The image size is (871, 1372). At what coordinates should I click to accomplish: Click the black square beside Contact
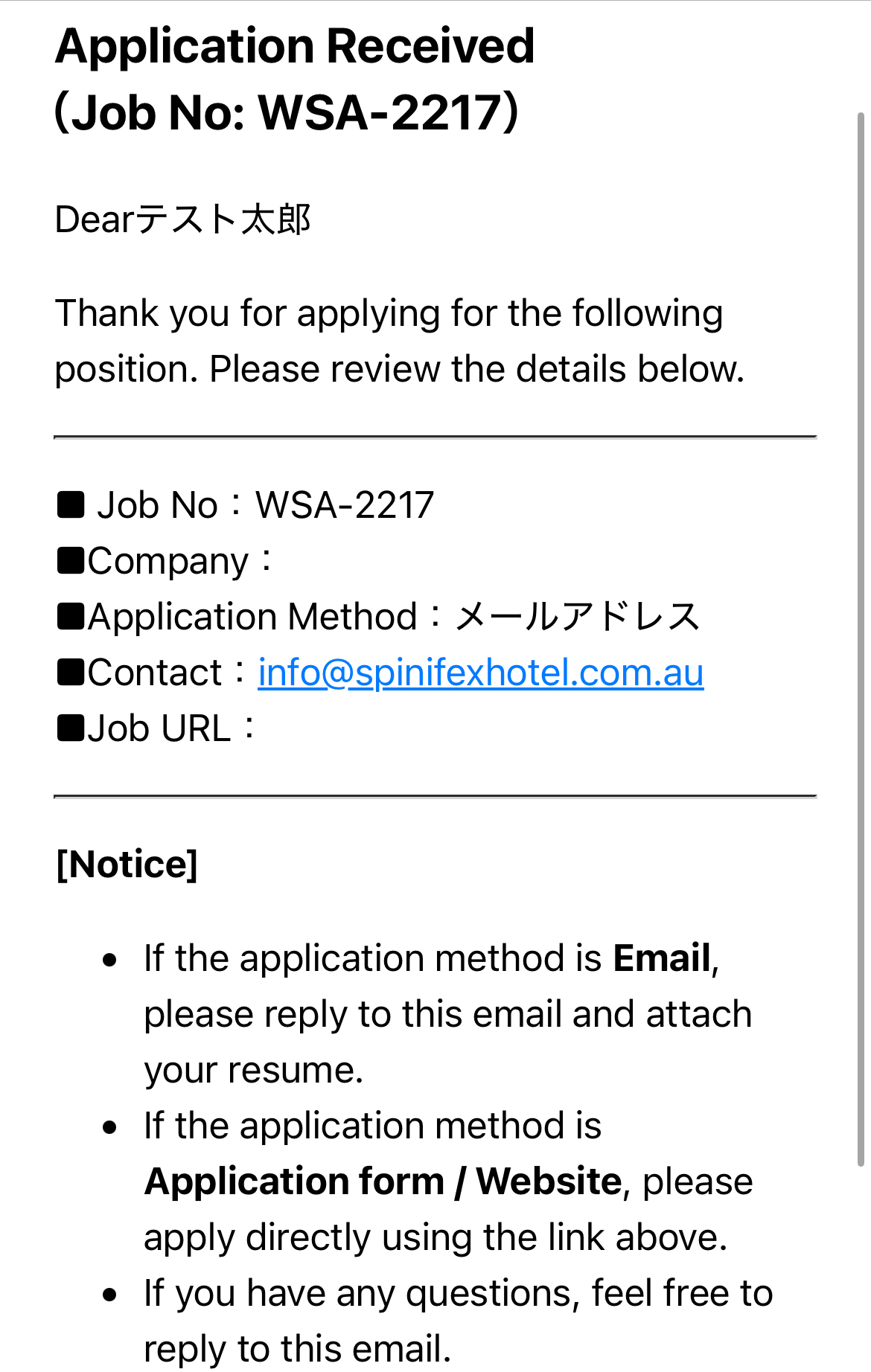pos(71,672)
